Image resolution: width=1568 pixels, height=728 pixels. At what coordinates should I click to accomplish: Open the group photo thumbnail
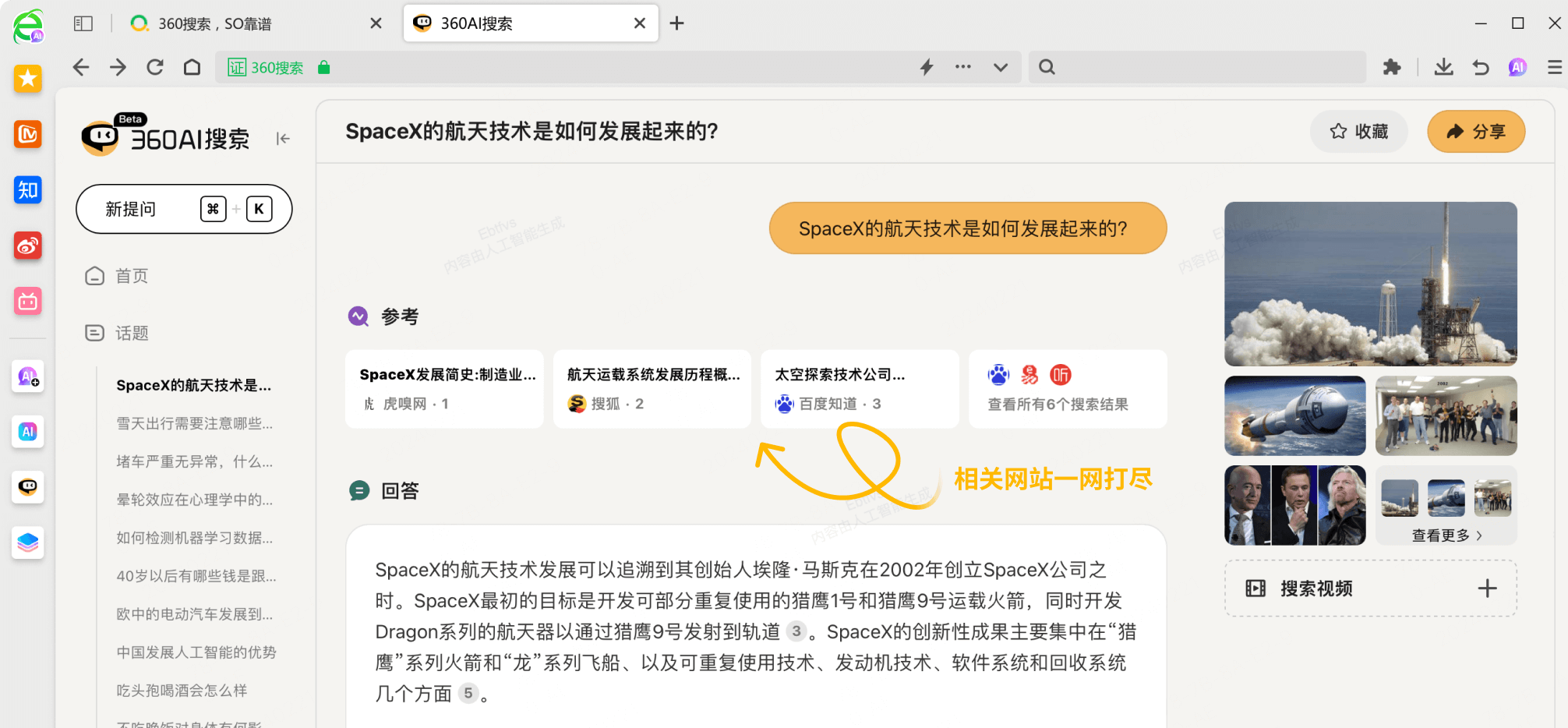click(x=1446, y=415)
